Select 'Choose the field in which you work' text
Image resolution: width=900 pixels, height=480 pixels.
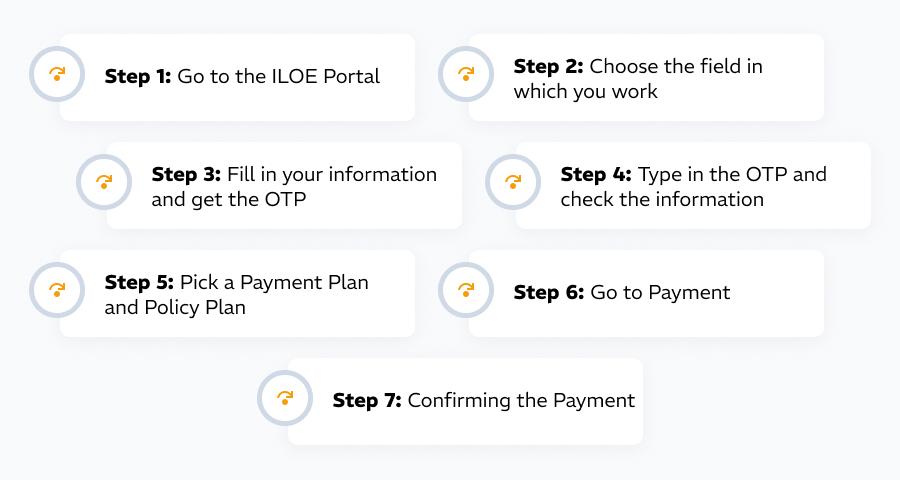(x=637, y=79)
